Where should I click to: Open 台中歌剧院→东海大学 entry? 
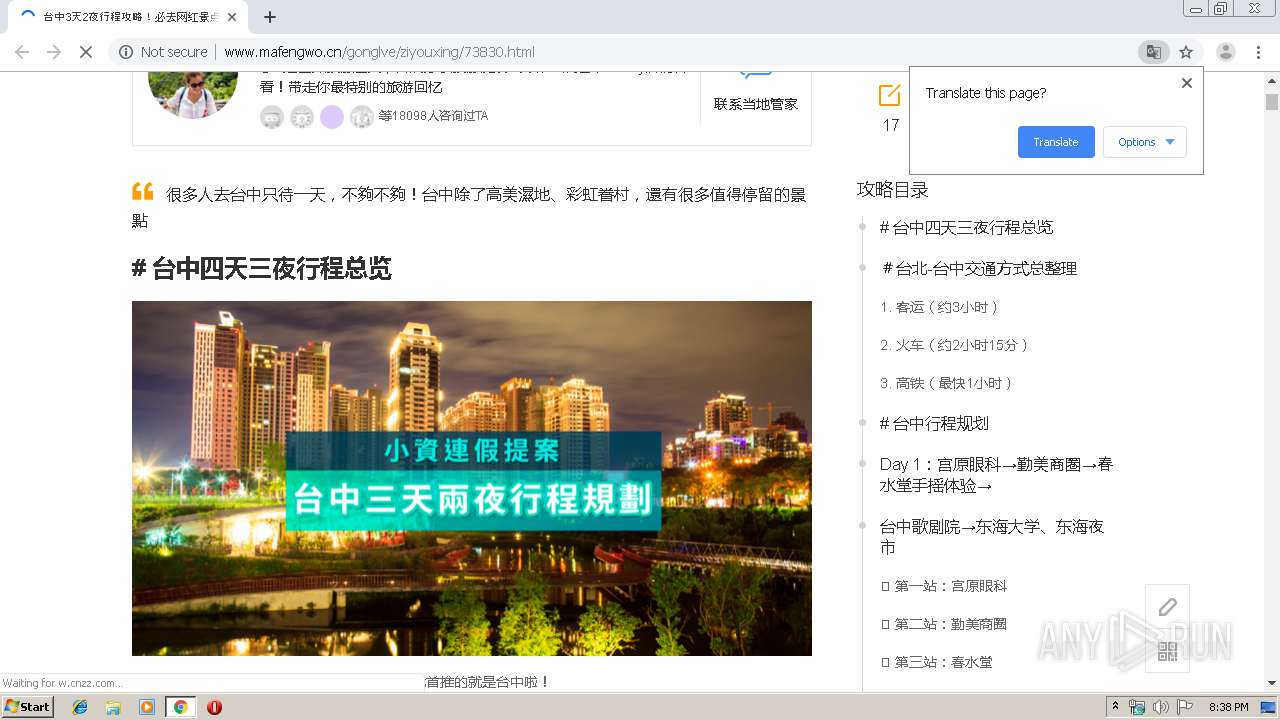pos(991,537)
